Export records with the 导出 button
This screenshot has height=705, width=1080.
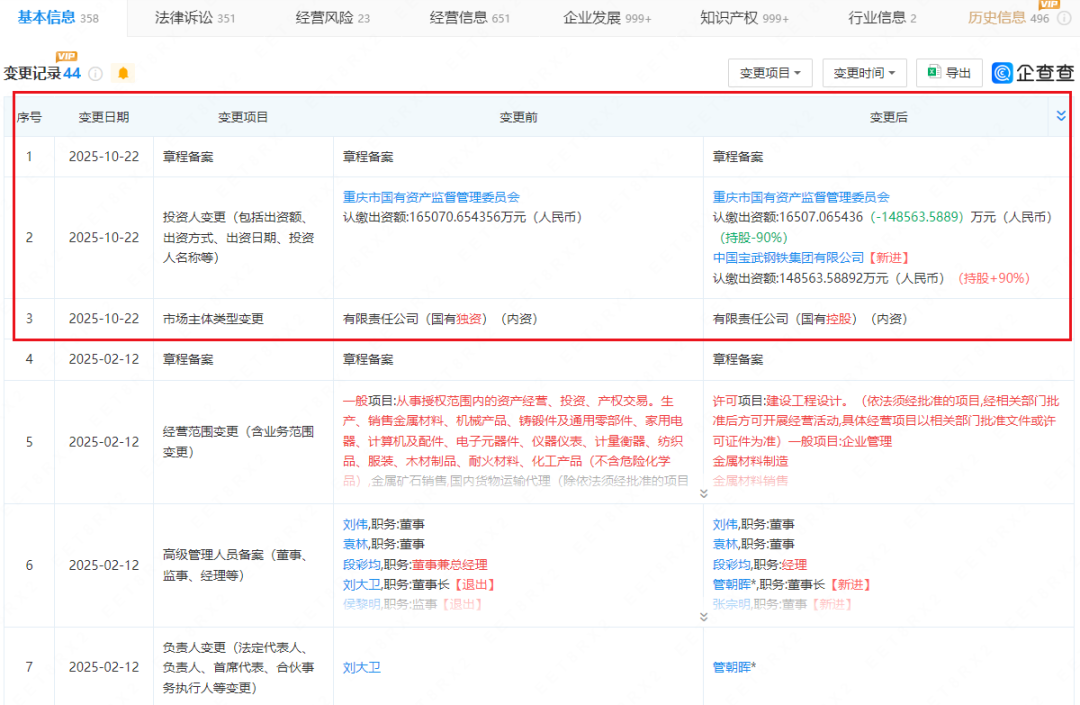(x=949, y=73)
